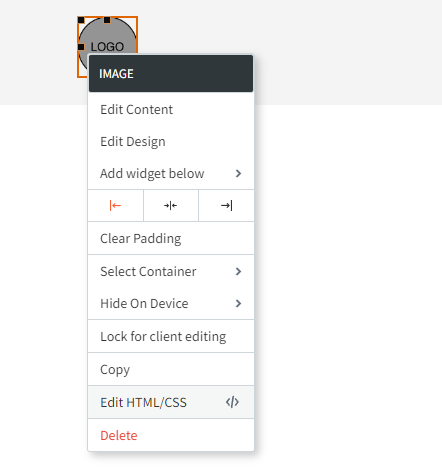Delete the image widget

[171, 435]
